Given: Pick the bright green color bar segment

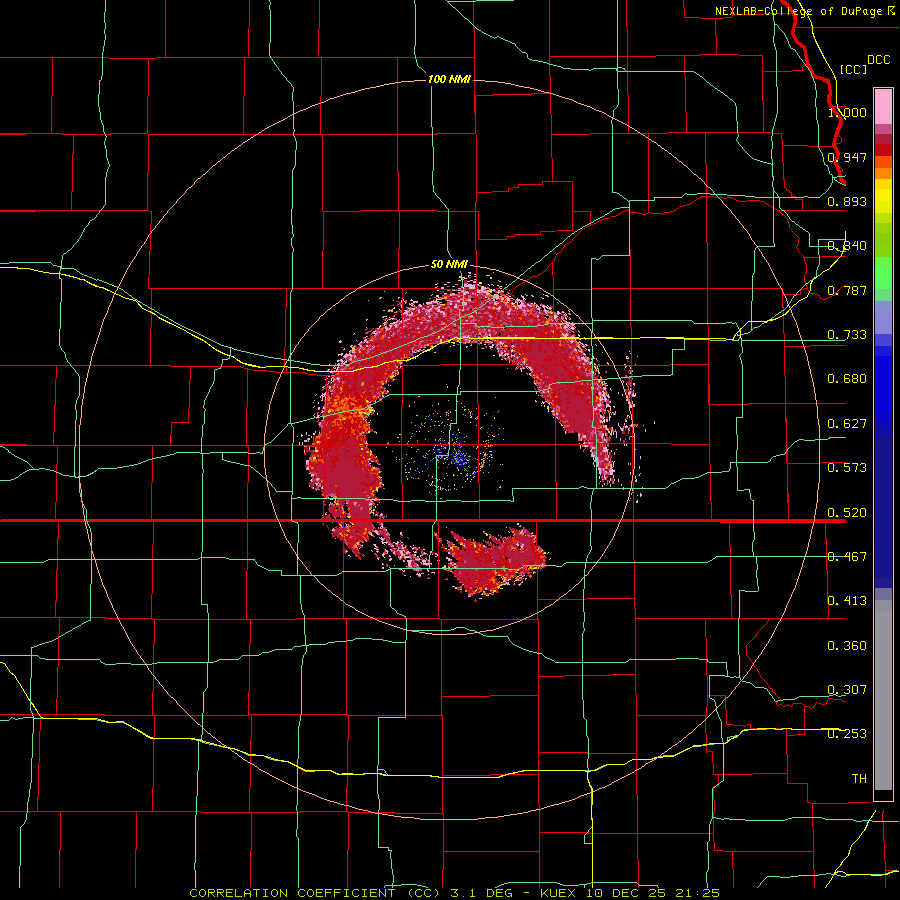Looking at the screenshot, I should (883, 274).
